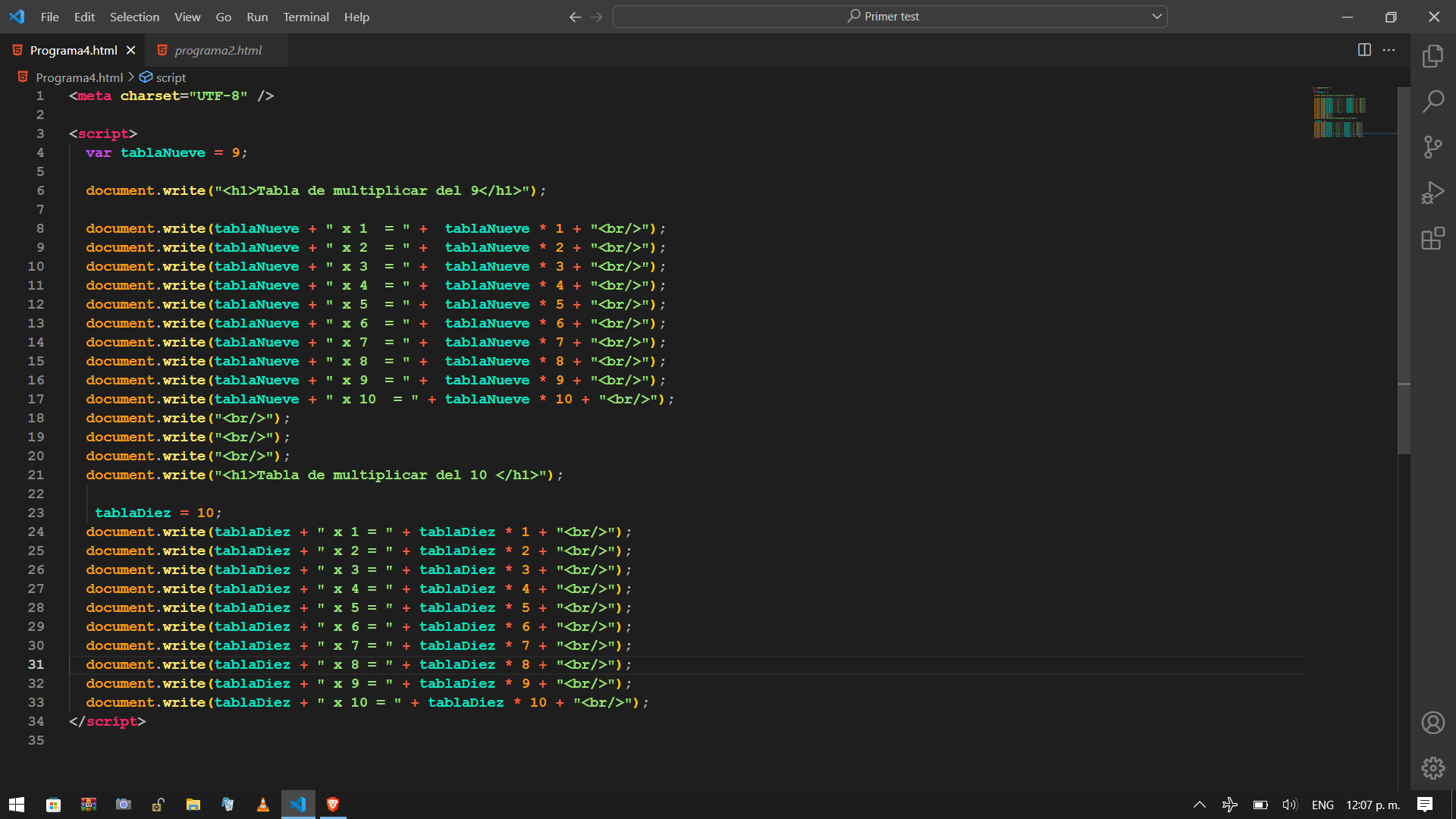Open the Explorer view in activity bar
1456x819 pixels.
pyautogui.click(x=1432, y=56)
